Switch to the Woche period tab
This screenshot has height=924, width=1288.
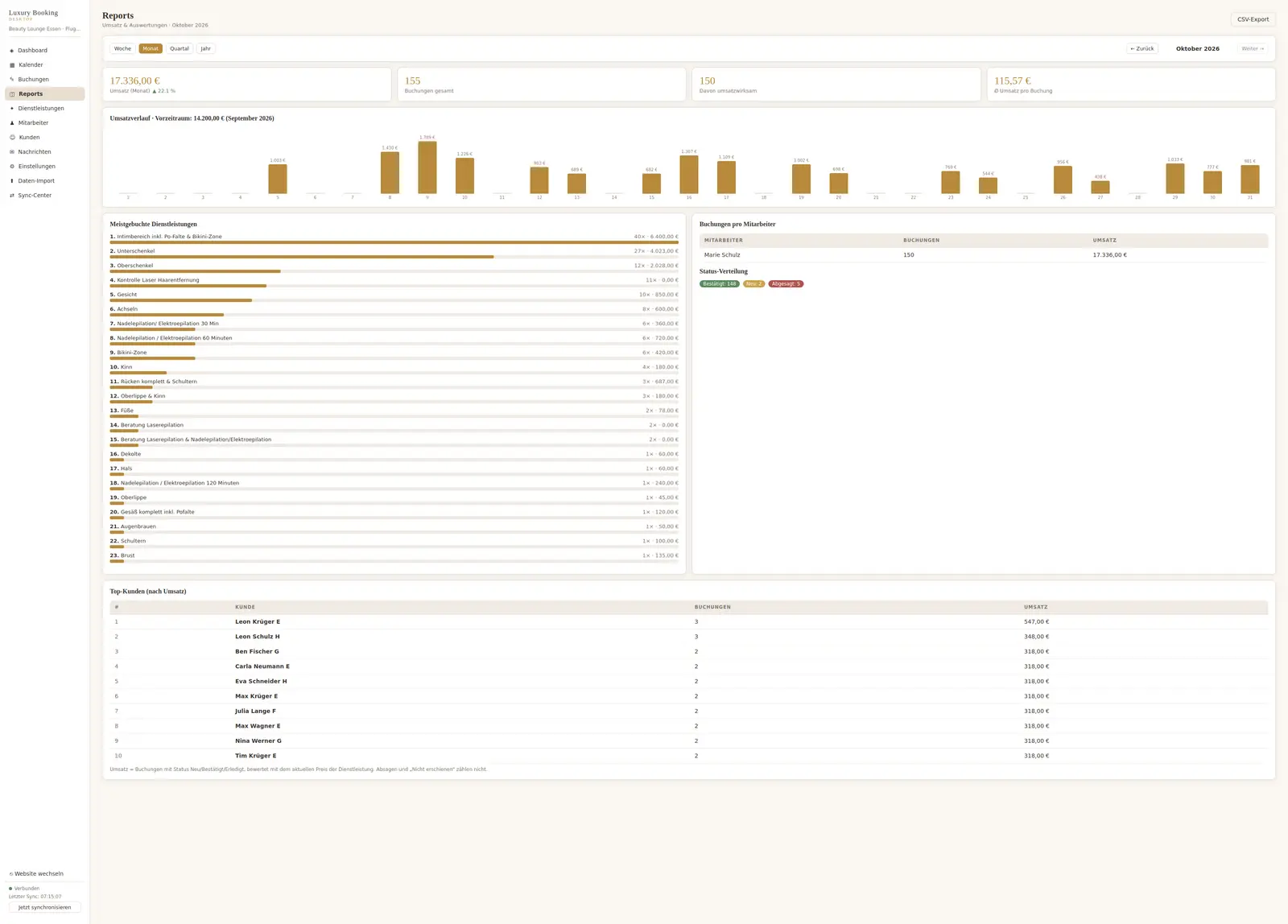[122, 48]
